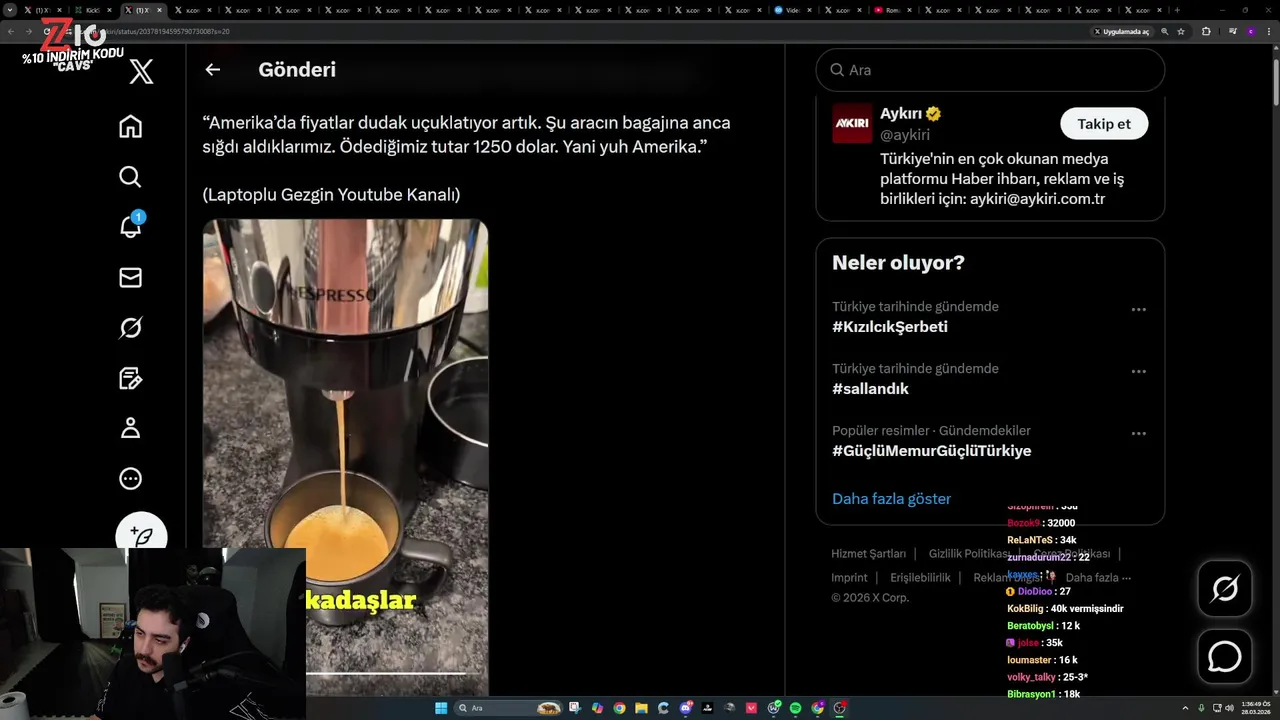Open the floating Grok button at bottom right

coord(1225,588)
